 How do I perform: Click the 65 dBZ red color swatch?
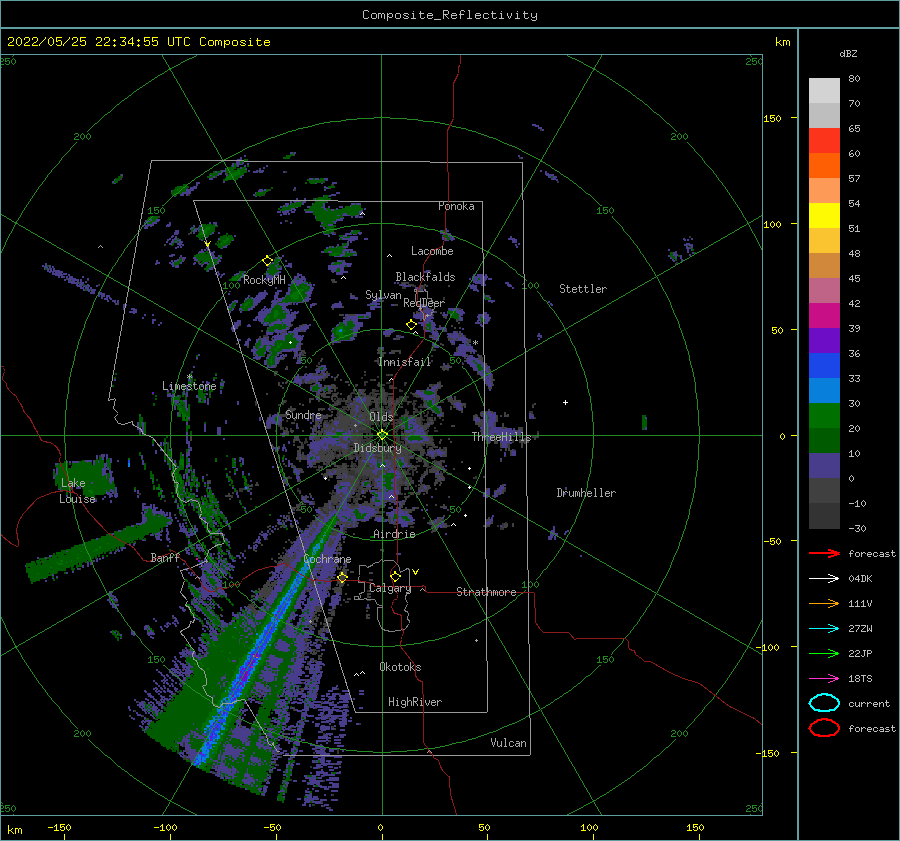824,140
